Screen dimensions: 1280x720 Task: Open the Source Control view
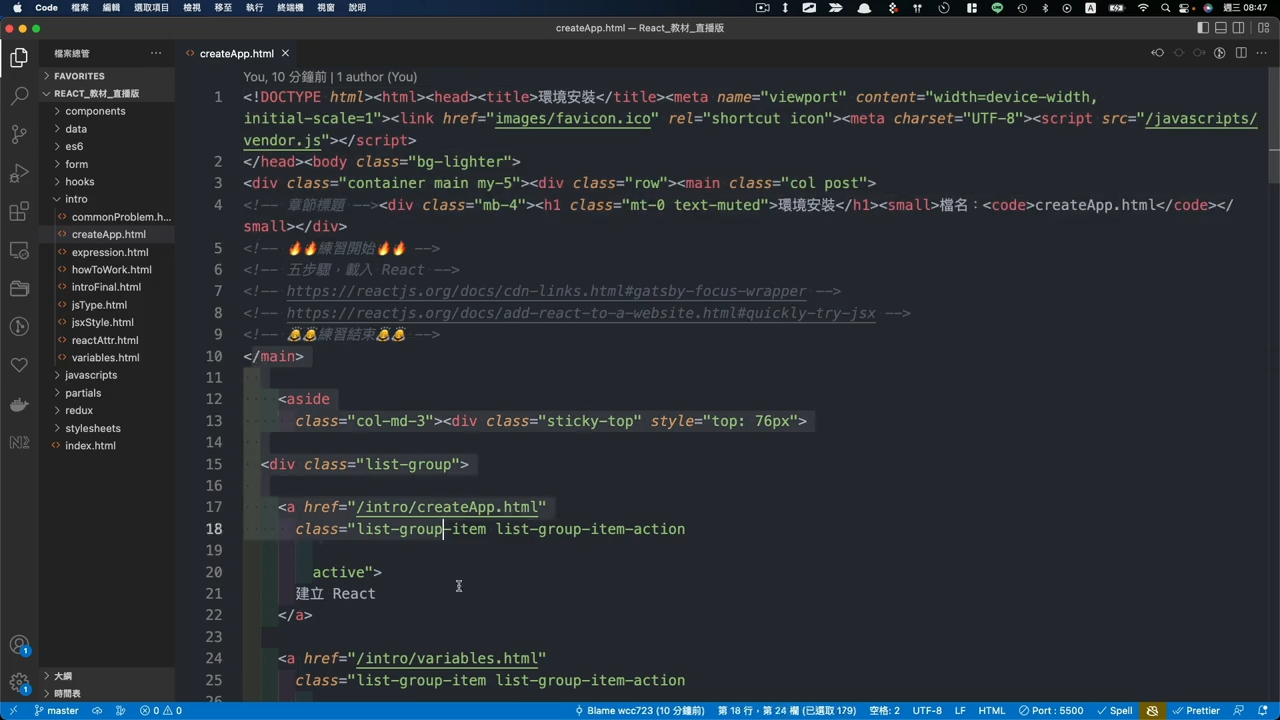coord(19,134)
